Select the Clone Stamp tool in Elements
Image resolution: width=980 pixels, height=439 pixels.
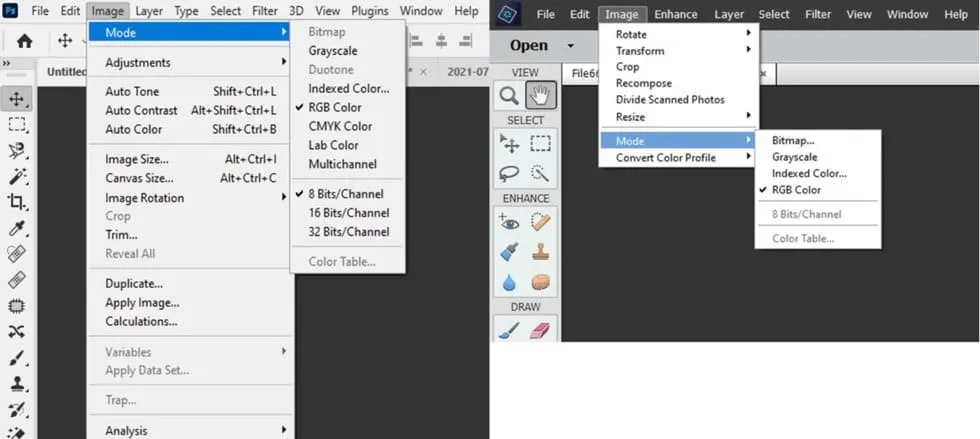(x=541, y=252)
